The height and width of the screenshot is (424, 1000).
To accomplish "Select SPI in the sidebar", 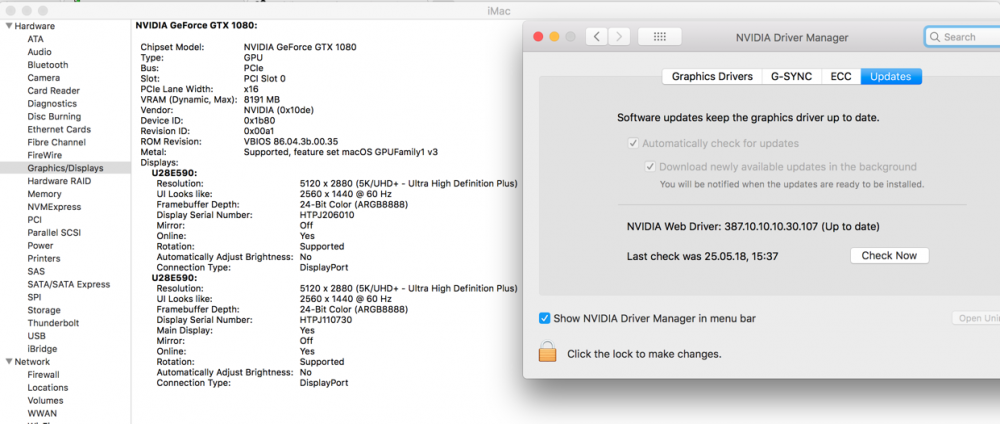I will (34, 297).
